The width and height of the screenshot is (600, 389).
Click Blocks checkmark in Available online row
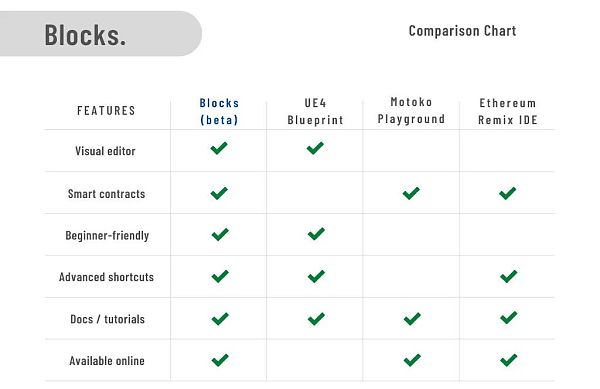[220, 360]
